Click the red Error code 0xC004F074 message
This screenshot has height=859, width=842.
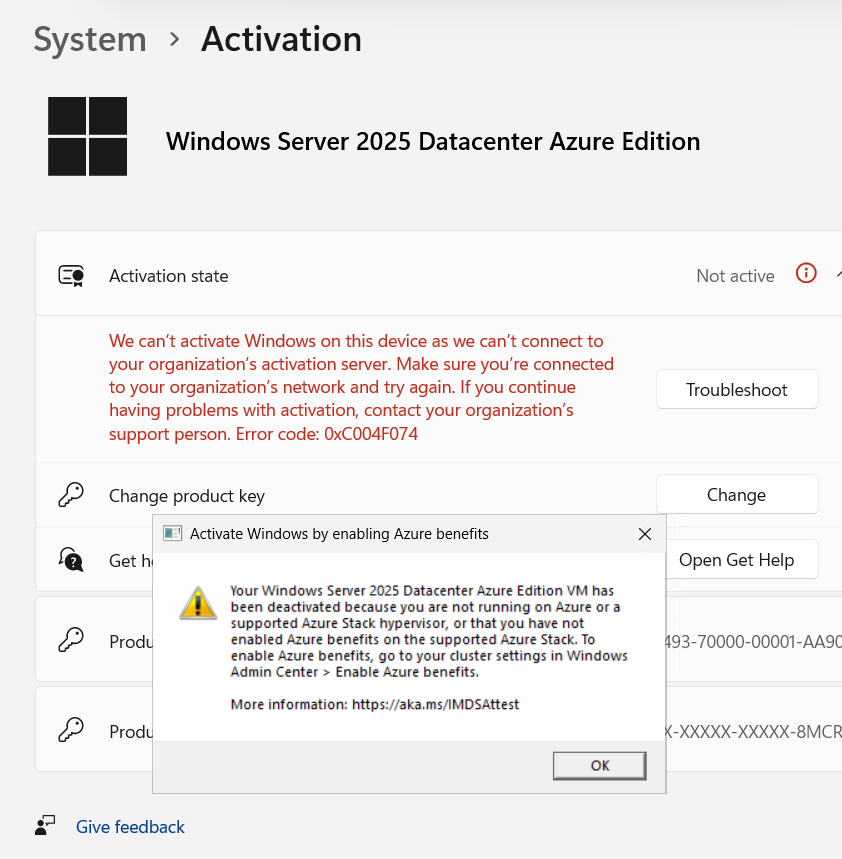click(361, 387)
